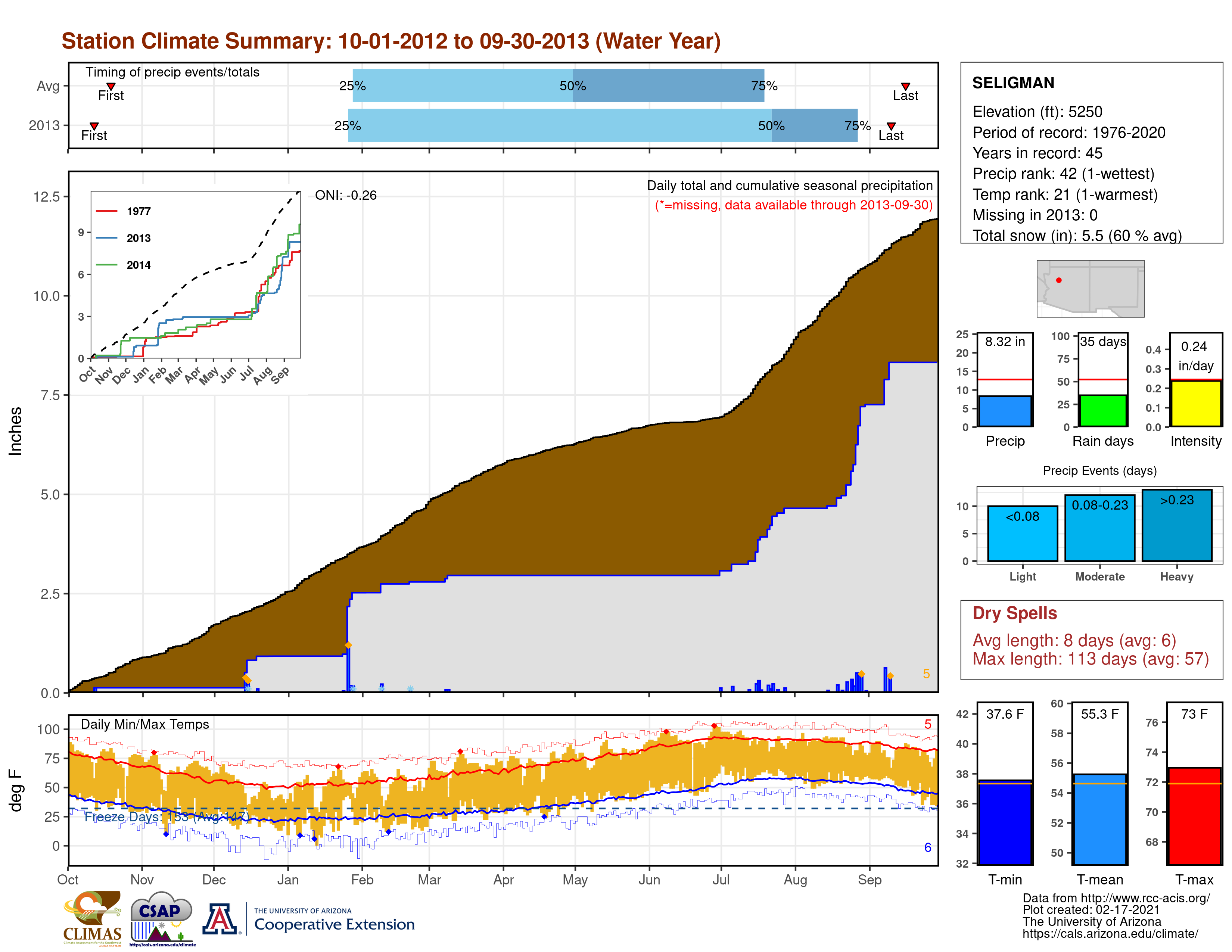Click the blue 2013 legend line
1232x952 pixels.
point(107,238)
